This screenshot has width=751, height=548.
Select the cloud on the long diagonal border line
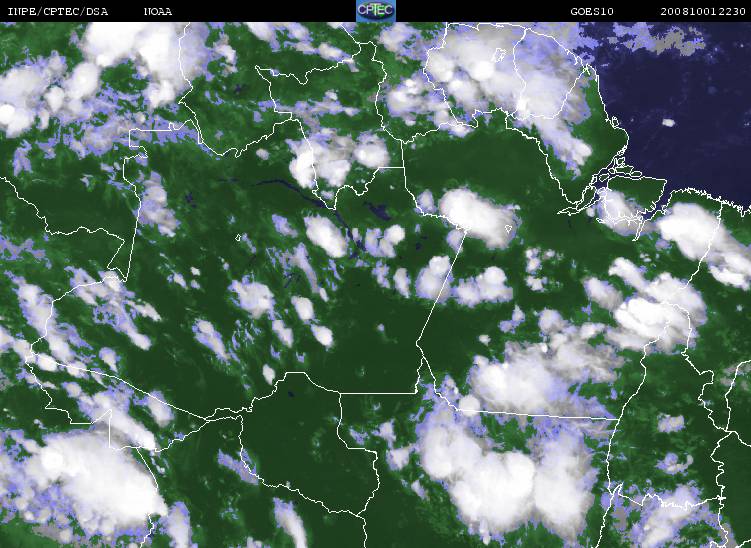(434, 278)
